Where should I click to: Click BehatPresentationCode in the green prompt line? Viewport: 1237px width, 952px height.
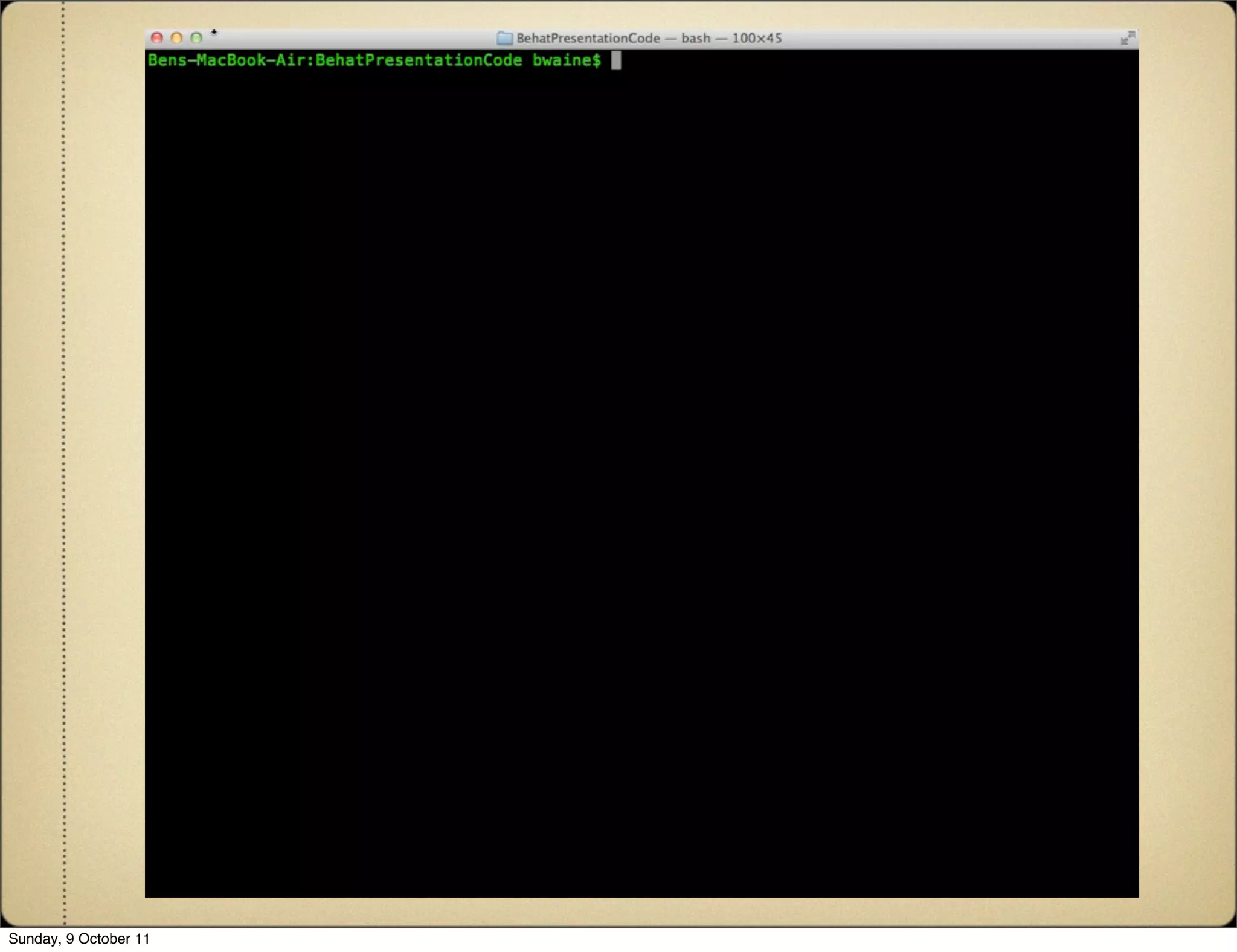(418, 60)
